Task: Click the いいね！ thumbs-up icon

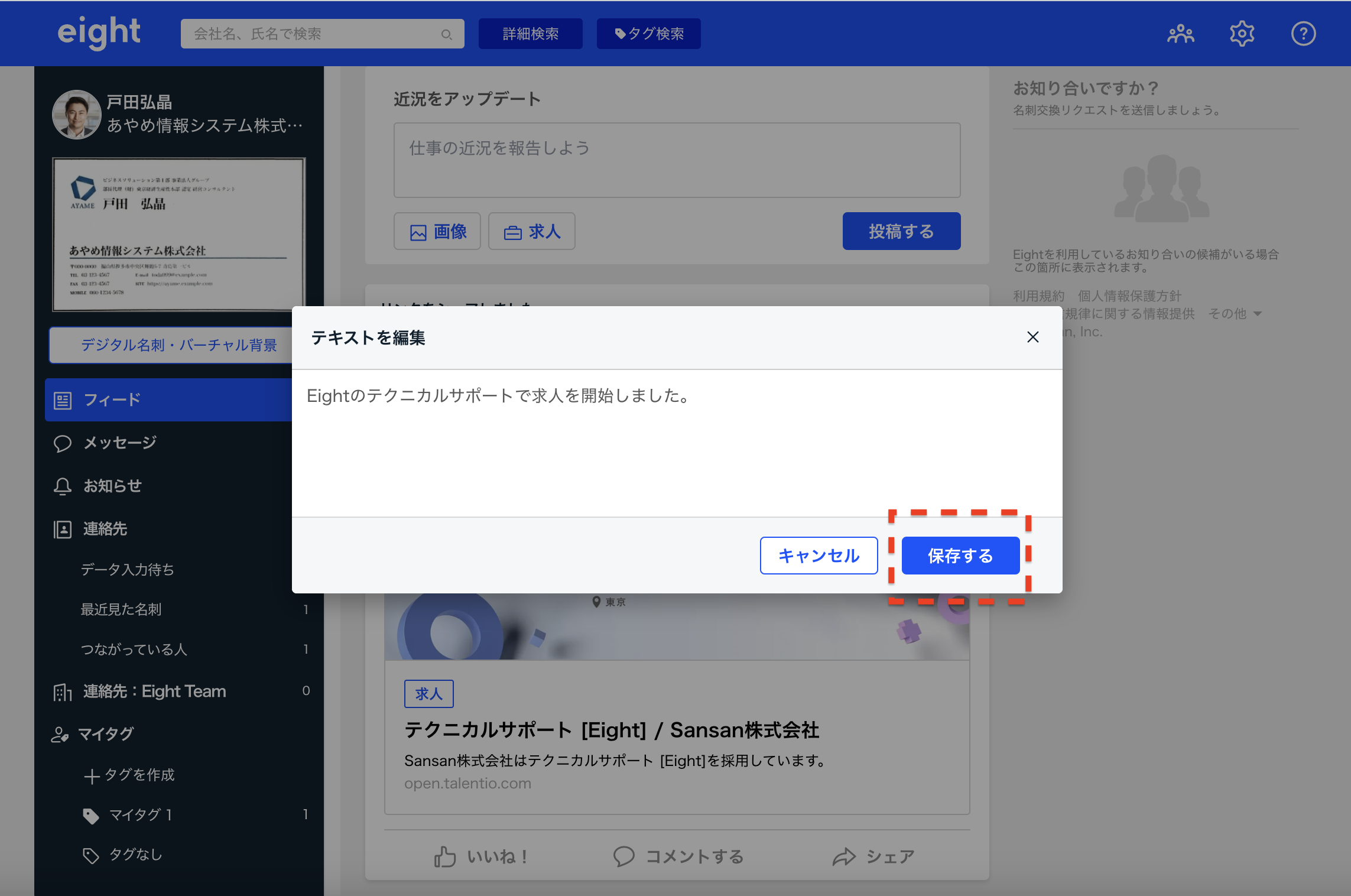Action: [445, 856]
